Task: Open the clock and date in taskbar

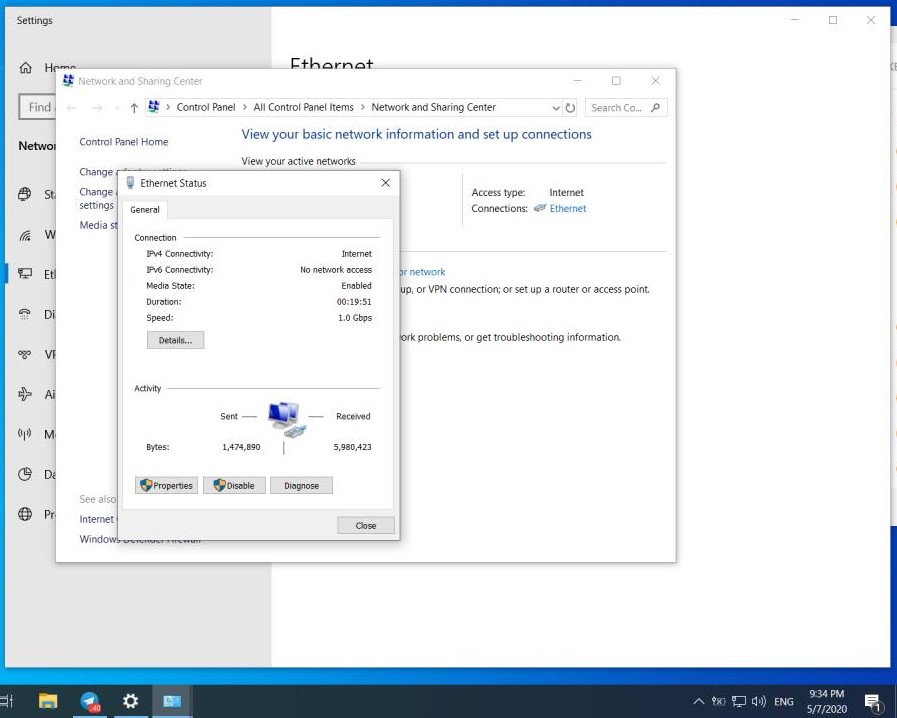Action: pos(827,701)
